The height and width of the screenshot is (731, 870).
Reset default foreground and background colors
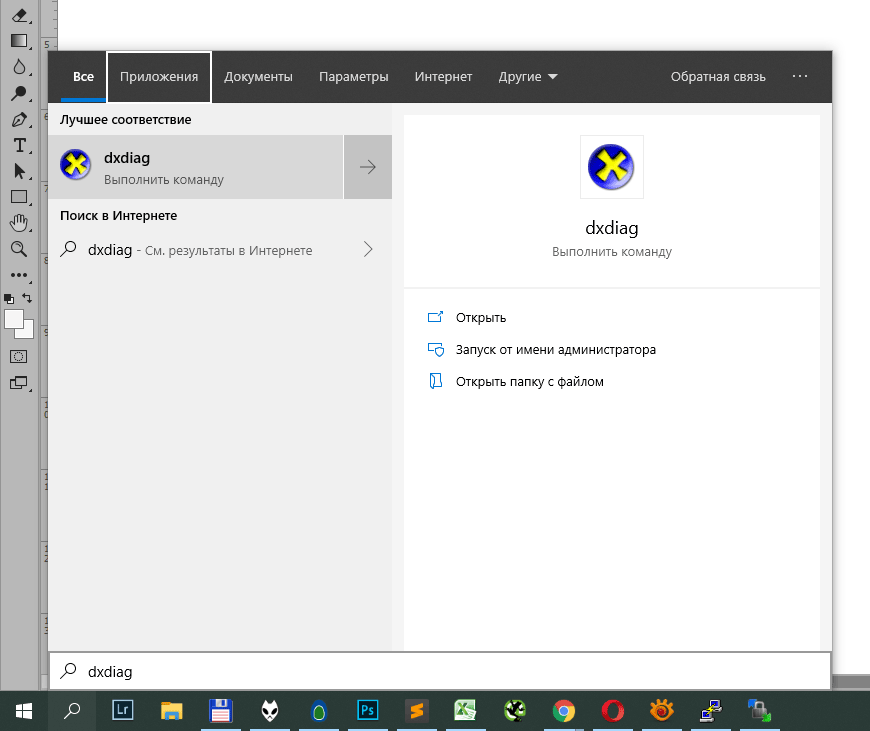coord(9,299)
